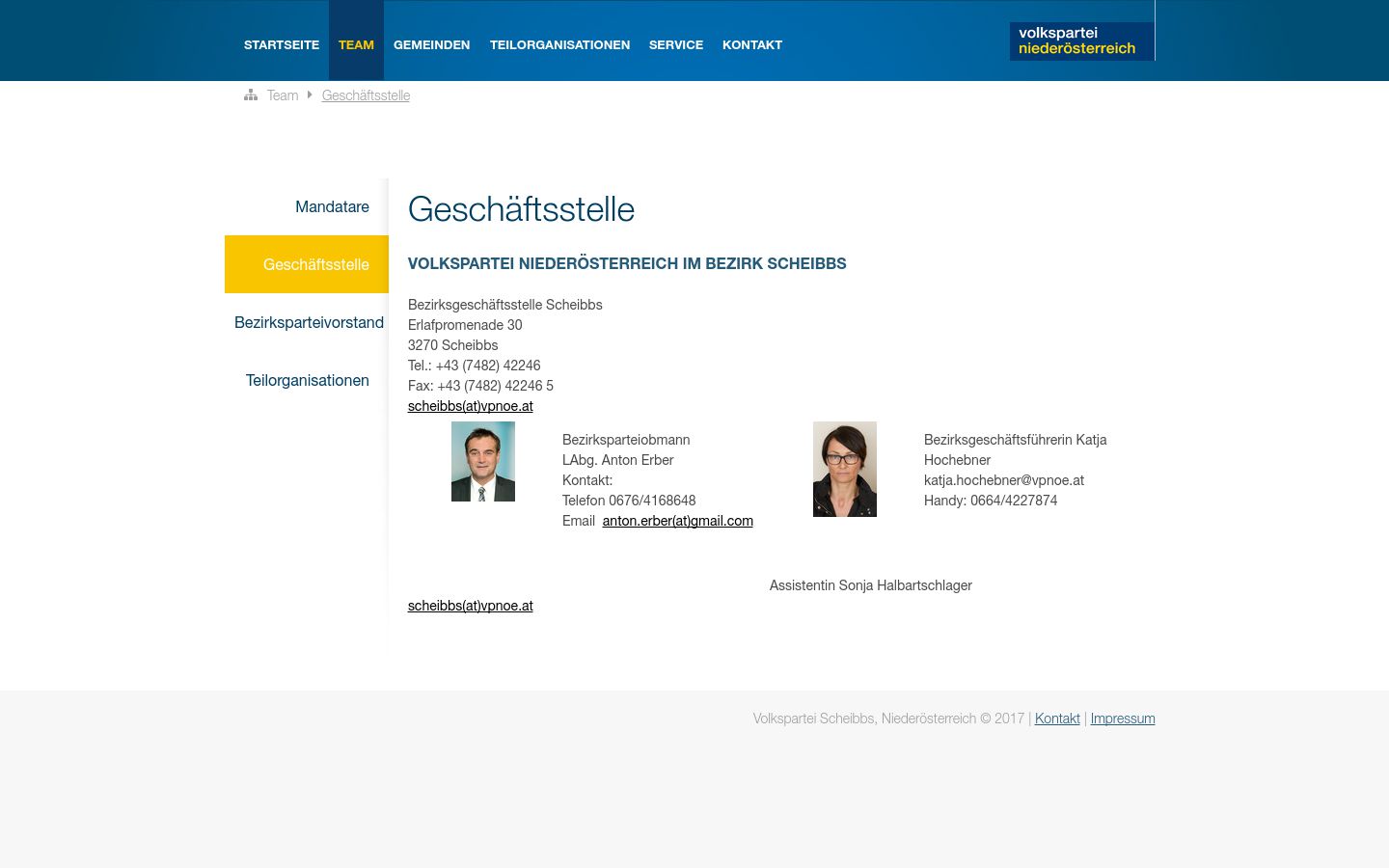
Task: Click the Team breadcrumb entry
Action: [283, 95]
